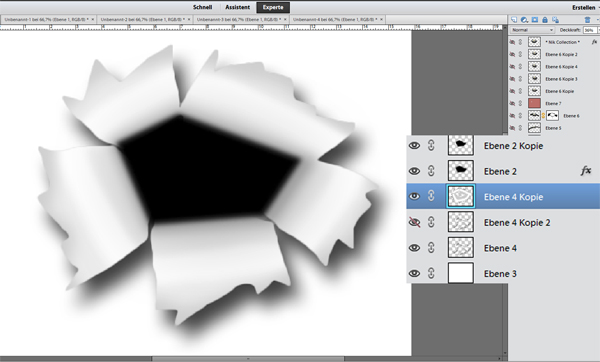
Task: Switch to the Assistent mode tab
Action: [237, 7]
